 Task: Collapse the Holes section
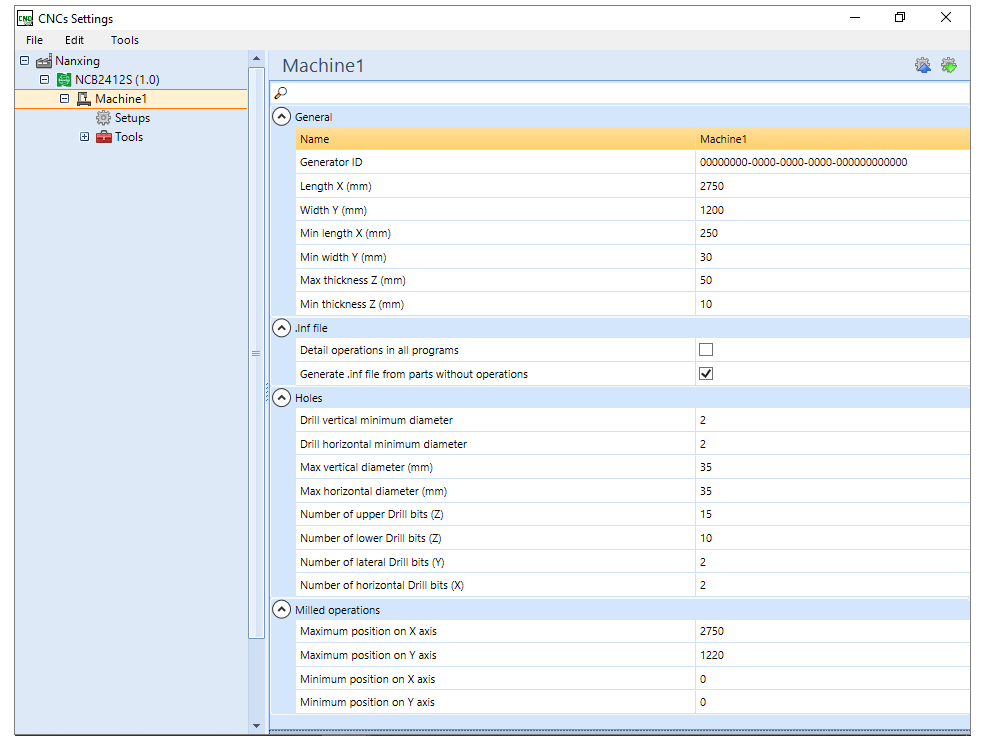[x=282, y=397]
